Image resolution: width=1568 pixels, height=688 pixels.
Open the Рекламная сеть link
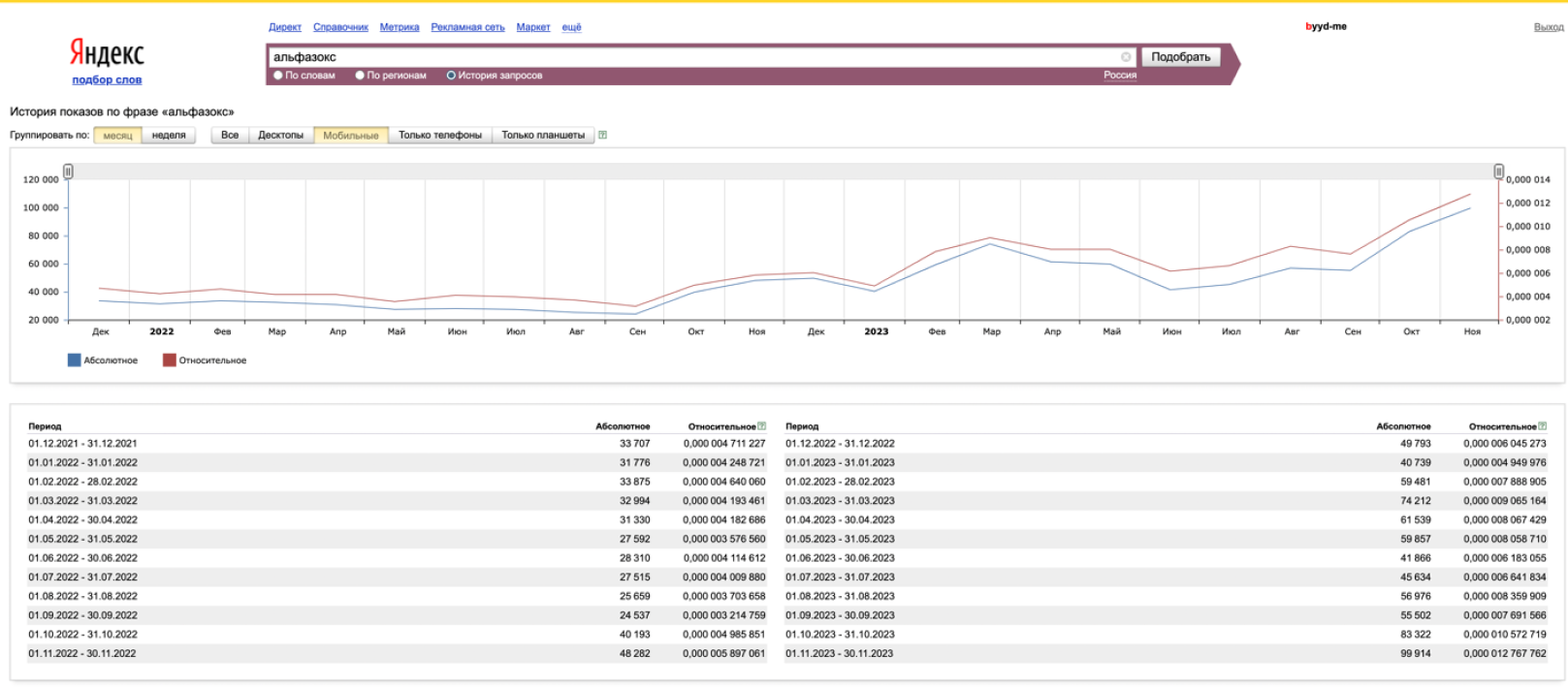467,27
